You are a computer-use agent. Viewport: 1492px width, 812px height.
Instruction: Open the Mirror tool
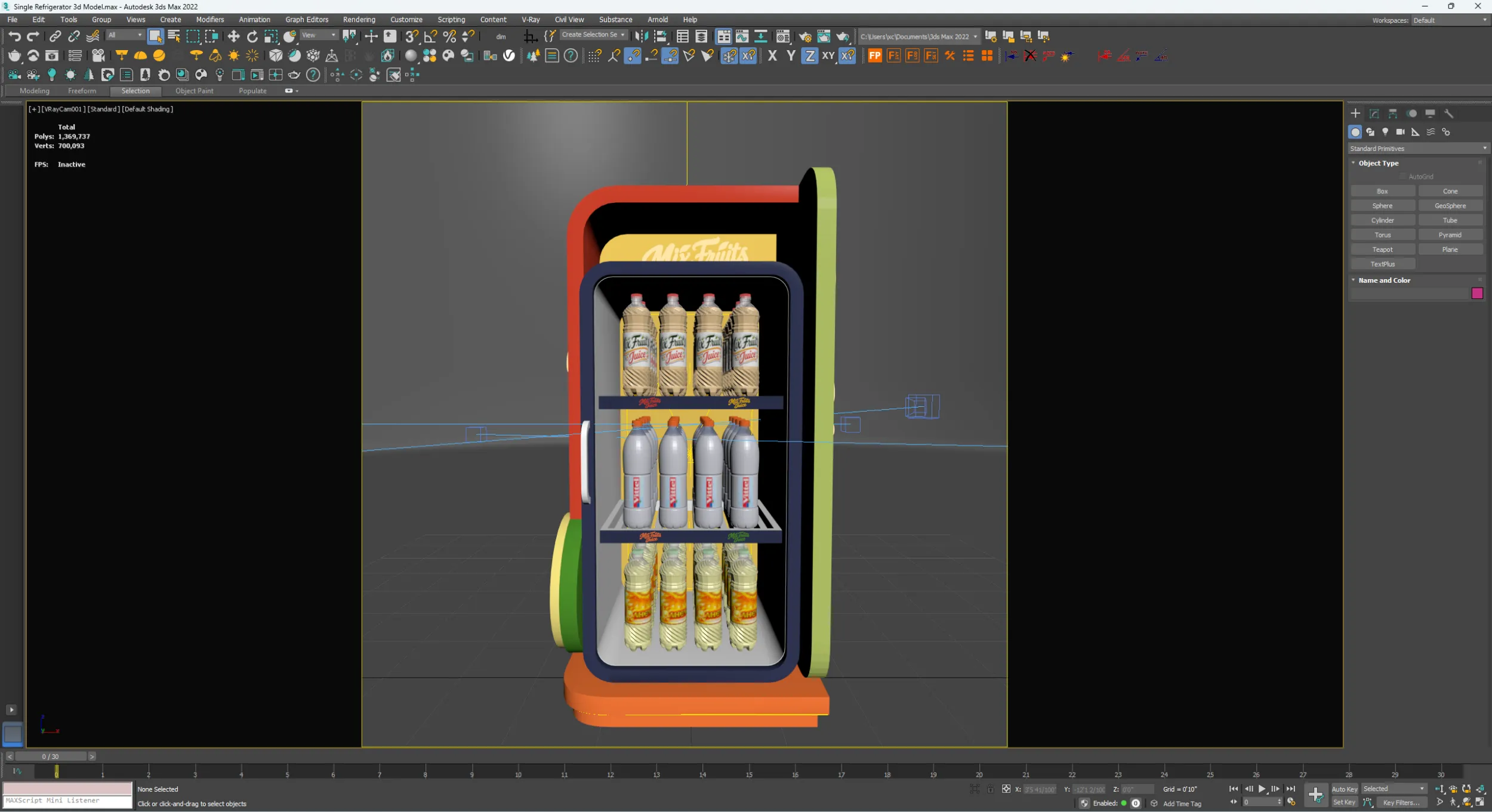(x=641, y=36)
